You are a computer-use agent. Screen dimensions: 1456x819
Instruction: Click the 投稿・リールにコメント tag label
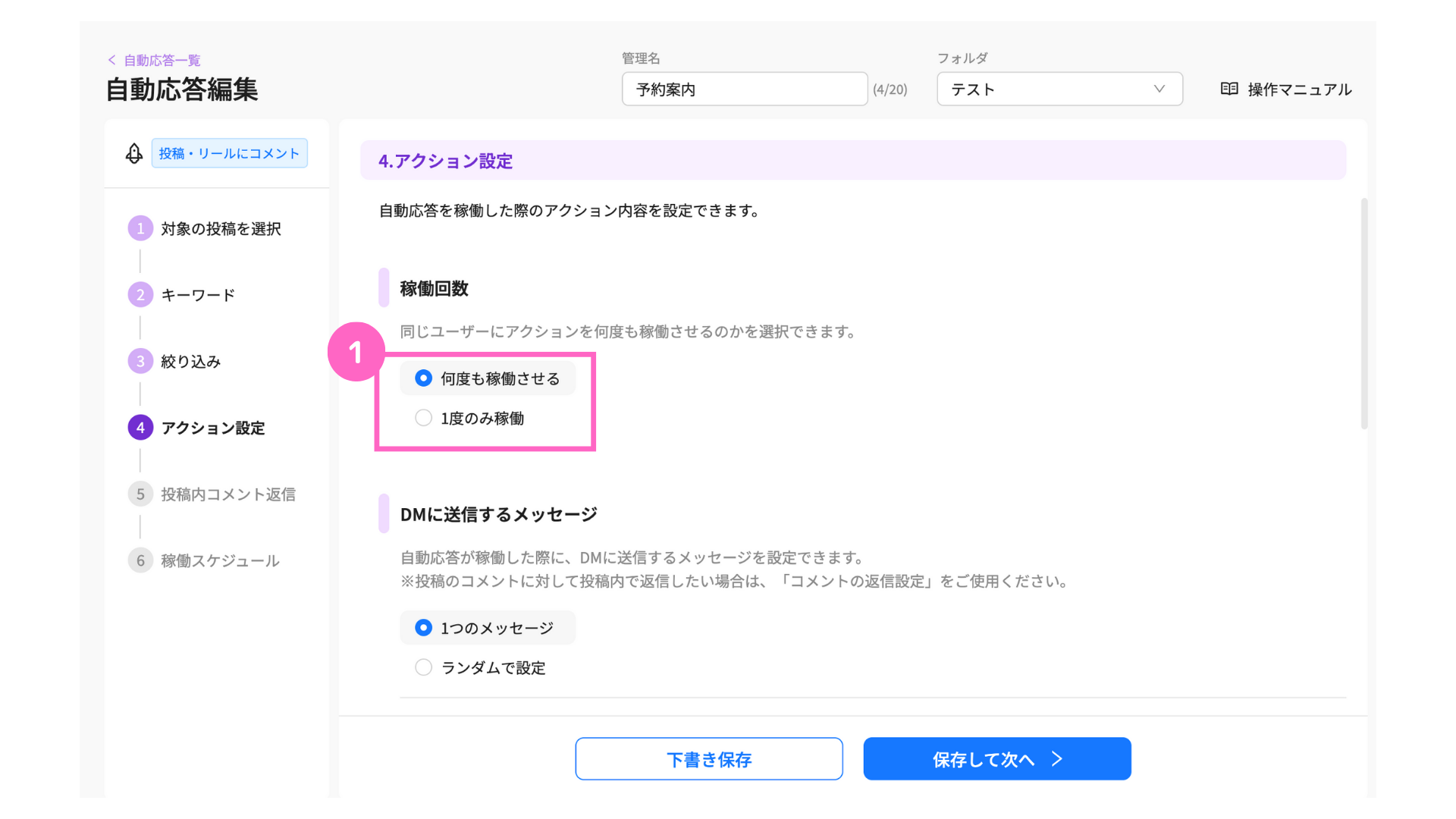coord(229,153)
